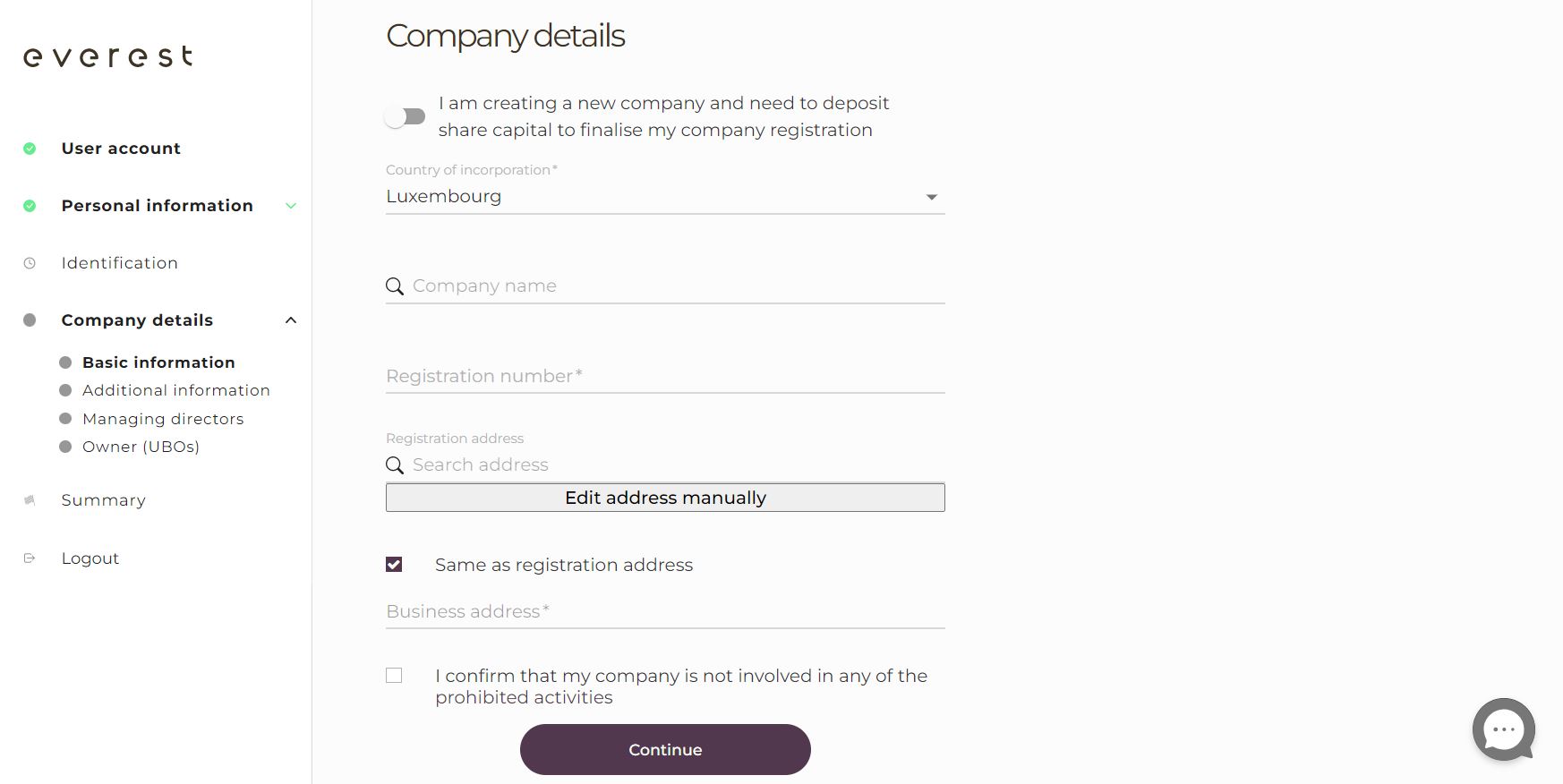
Task: Click the everest logo
Action: point(107,56)
